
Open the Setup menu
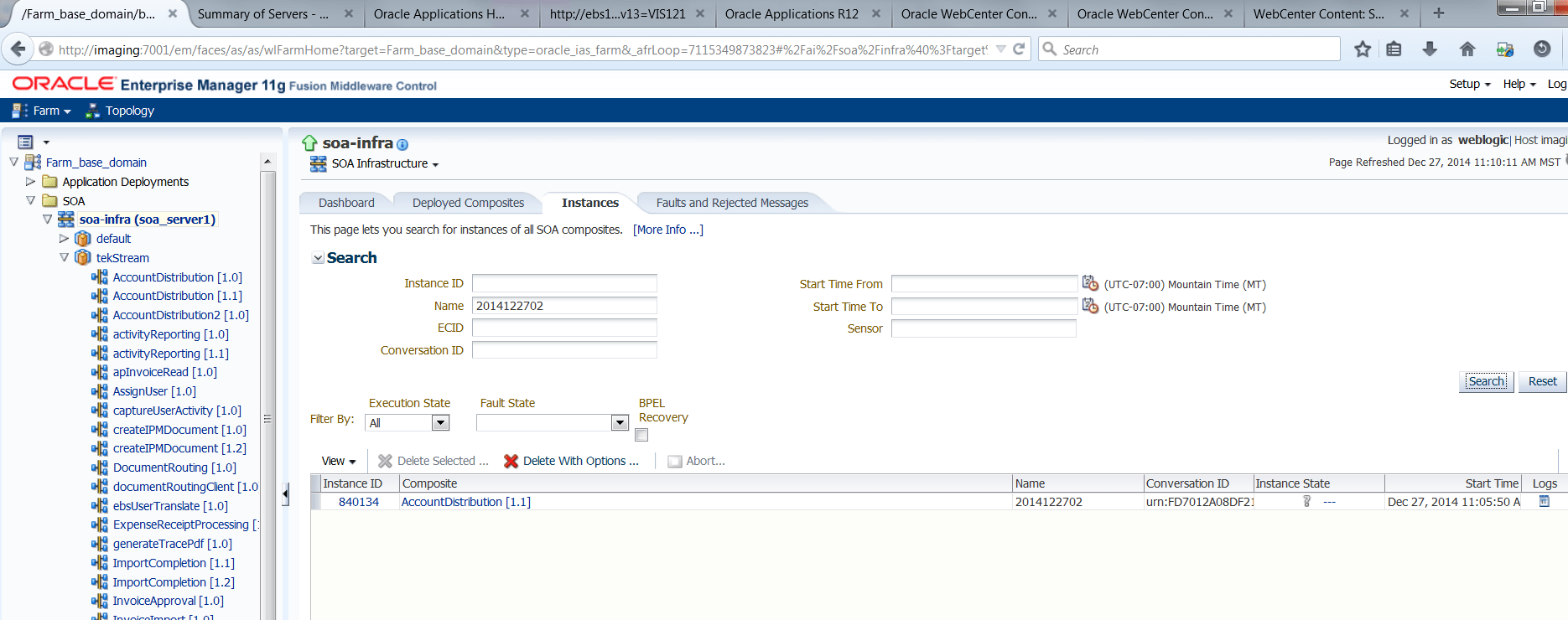1470,84
